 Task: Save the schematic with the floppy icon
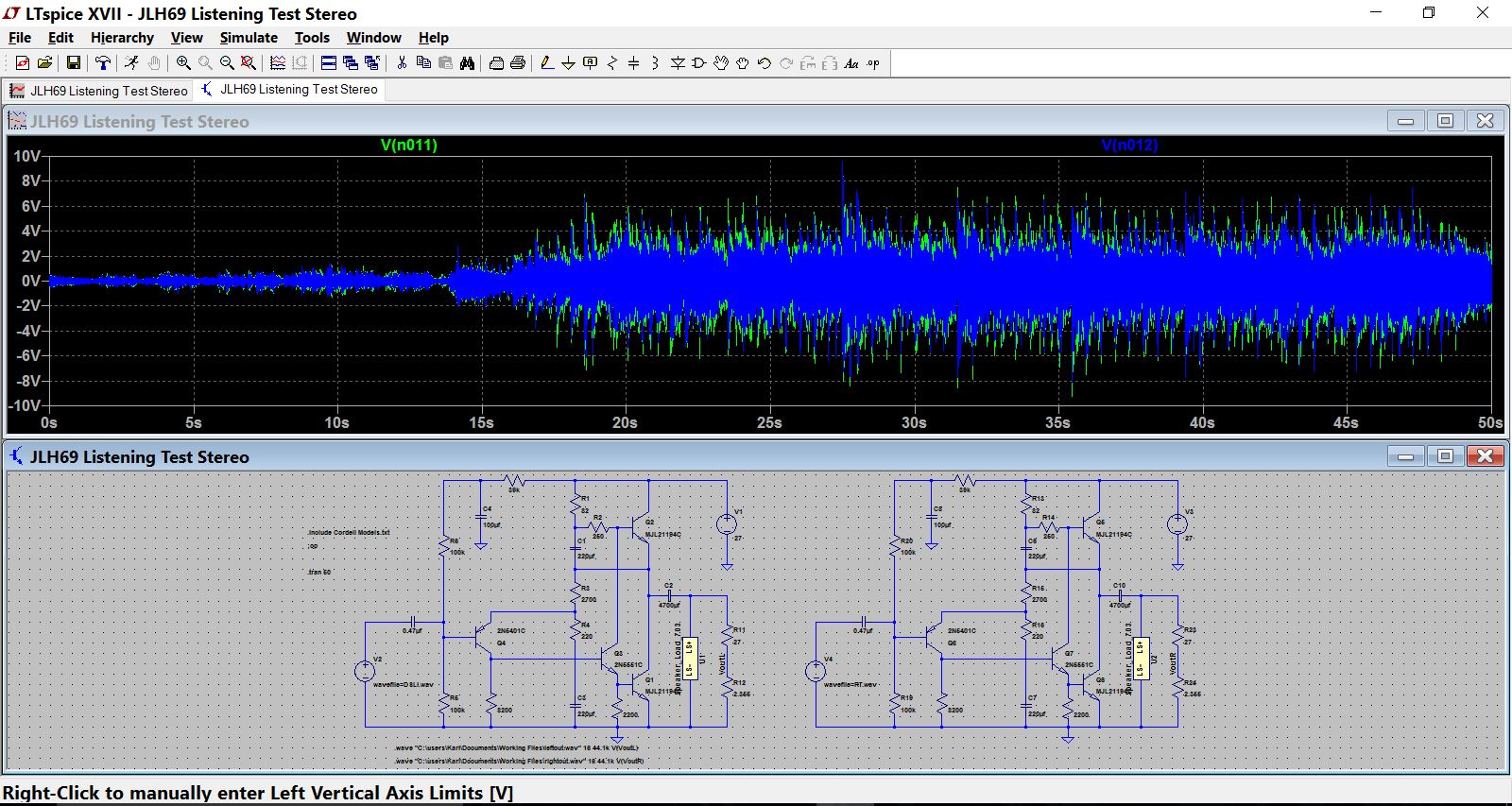click(x=73, y=63)
